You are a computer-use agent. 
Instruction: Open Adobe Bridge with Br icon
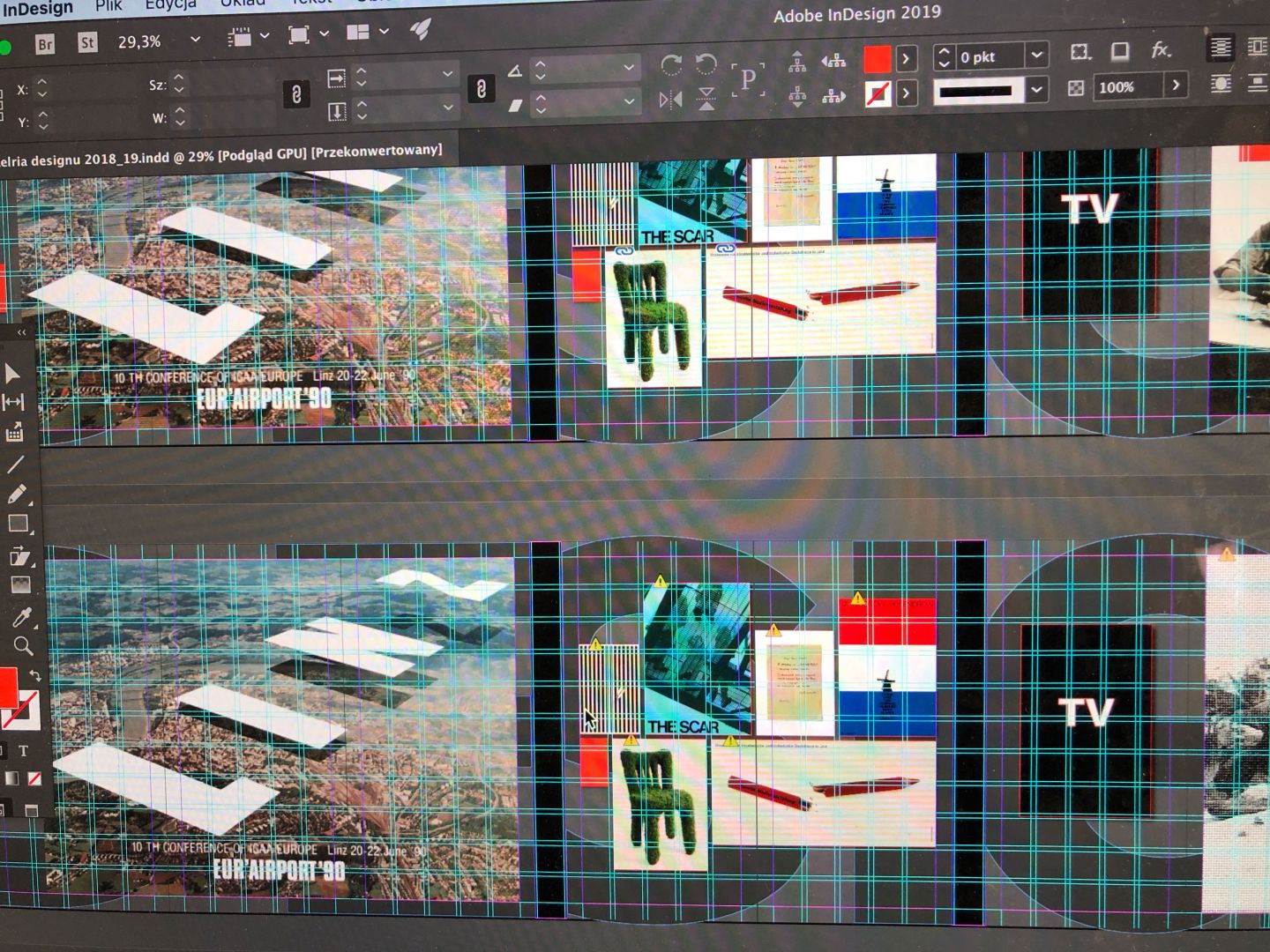tap(44, 44)
